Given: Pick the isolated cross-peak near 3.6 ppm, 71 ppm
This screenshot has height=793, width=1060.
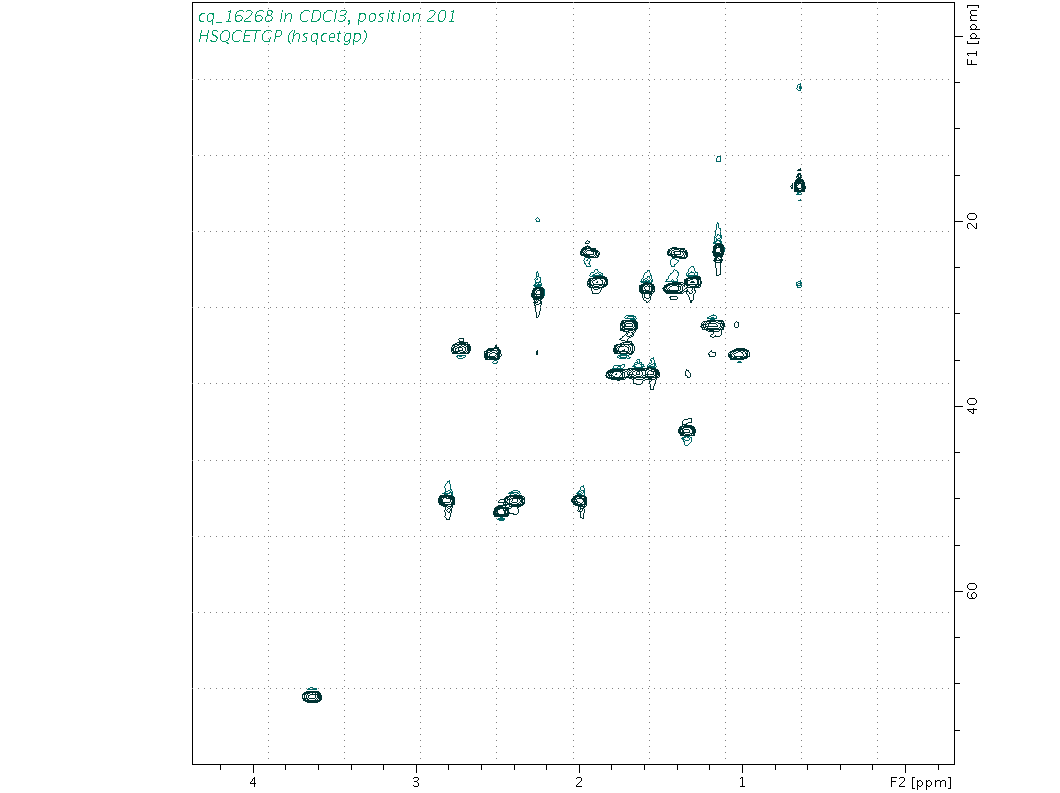Looking at the screenshot, I should 312,696.
